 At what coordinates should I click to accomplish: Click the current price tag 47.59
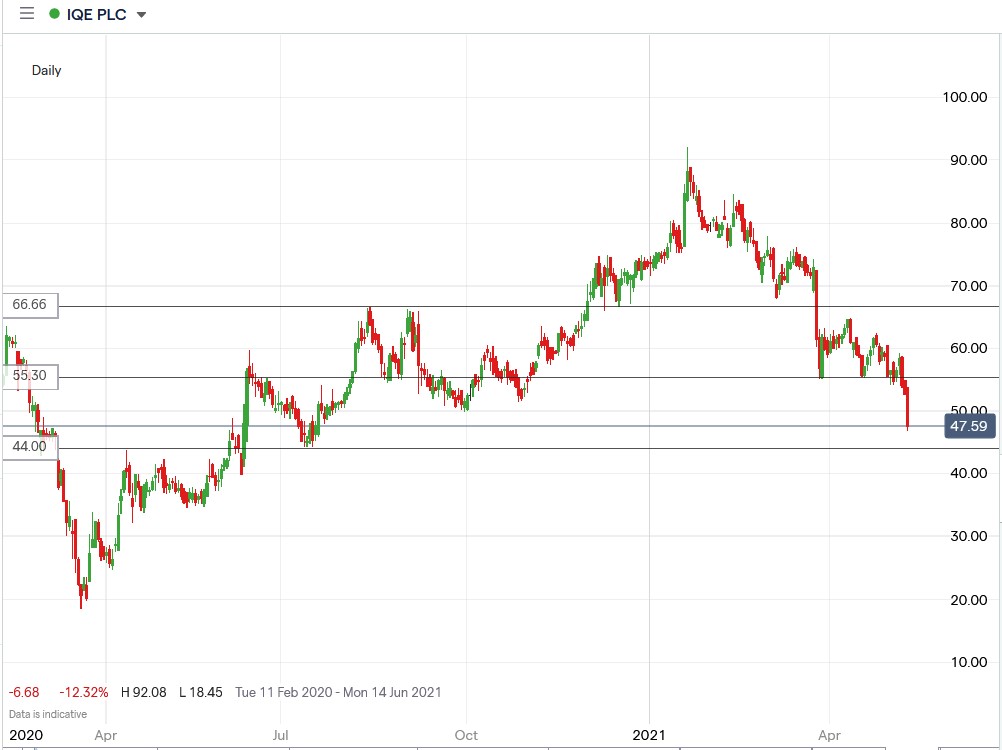(969, 426)
